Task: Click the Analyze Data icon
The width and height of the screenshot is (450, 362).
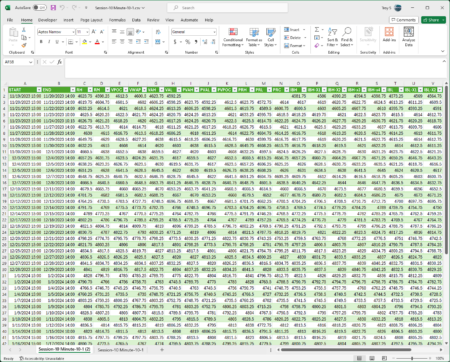Action: [408, 37]
